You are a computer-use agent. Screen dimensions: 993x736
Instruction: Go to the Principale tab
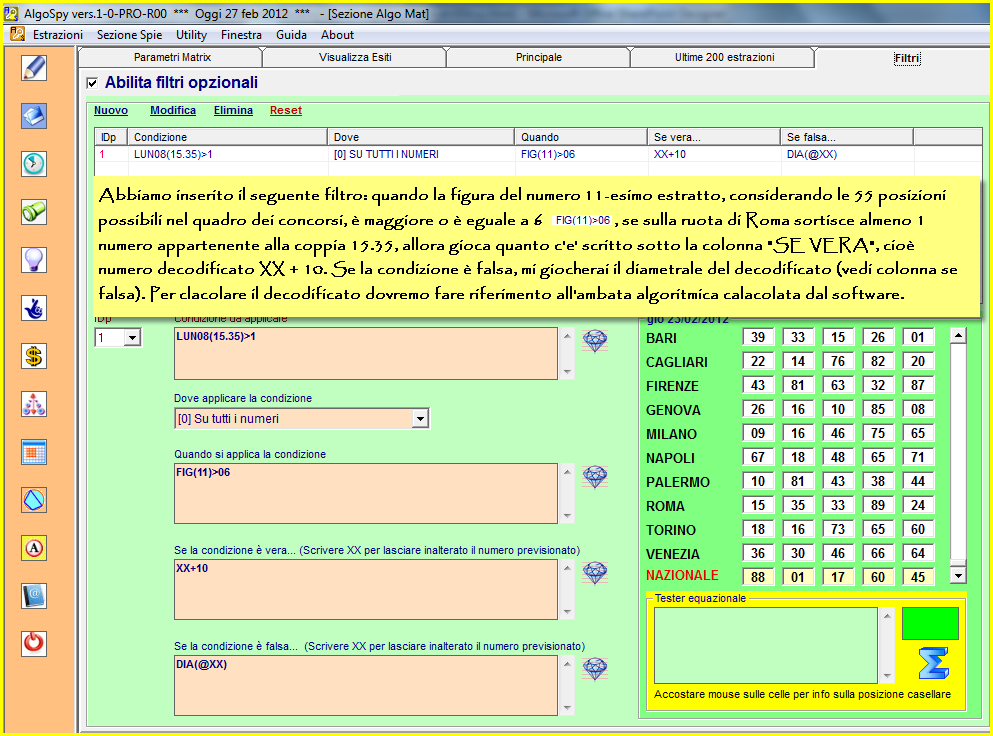(538, 57)
